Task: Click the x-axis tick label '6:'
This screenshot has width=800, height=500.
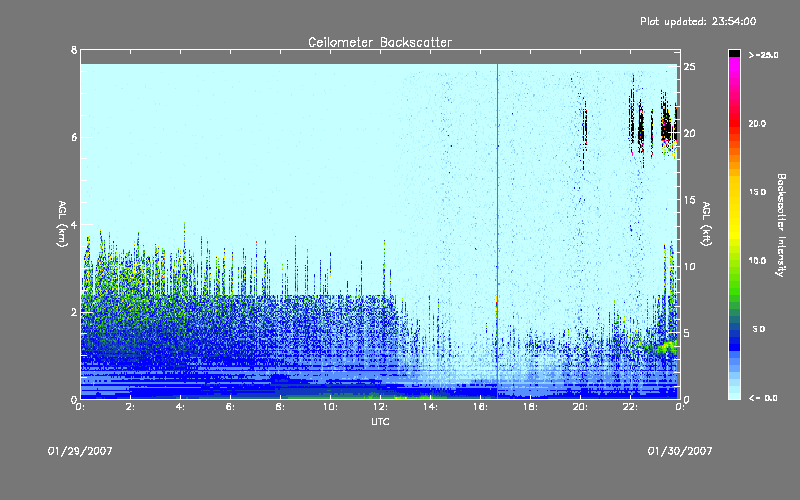Action: tap(231, 407)
